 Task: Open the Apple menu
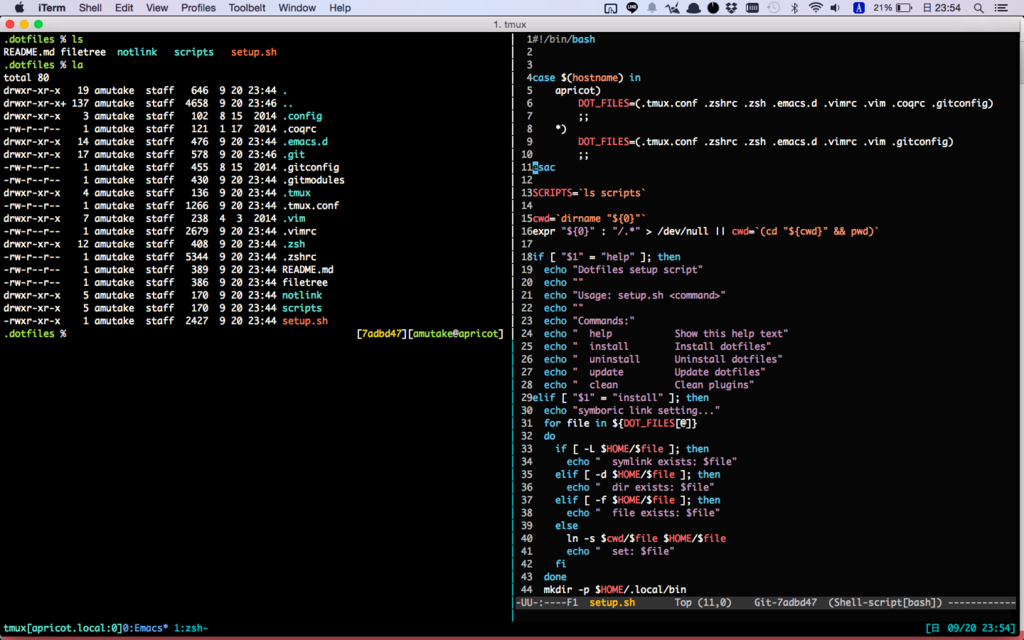(x=19, y=8)
